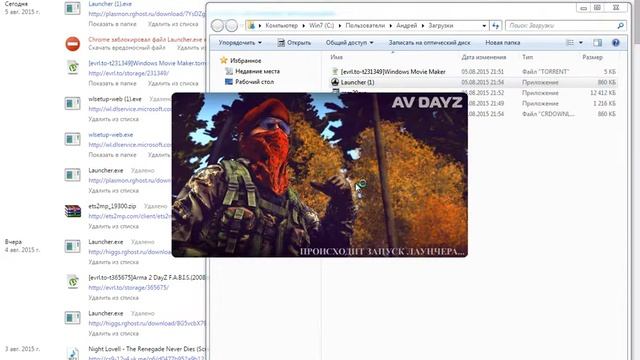This screenshot has height=360, width=640.
Task: Click the Windows Movie Maker torrent icon in Explorer
Action: (335, 71)
